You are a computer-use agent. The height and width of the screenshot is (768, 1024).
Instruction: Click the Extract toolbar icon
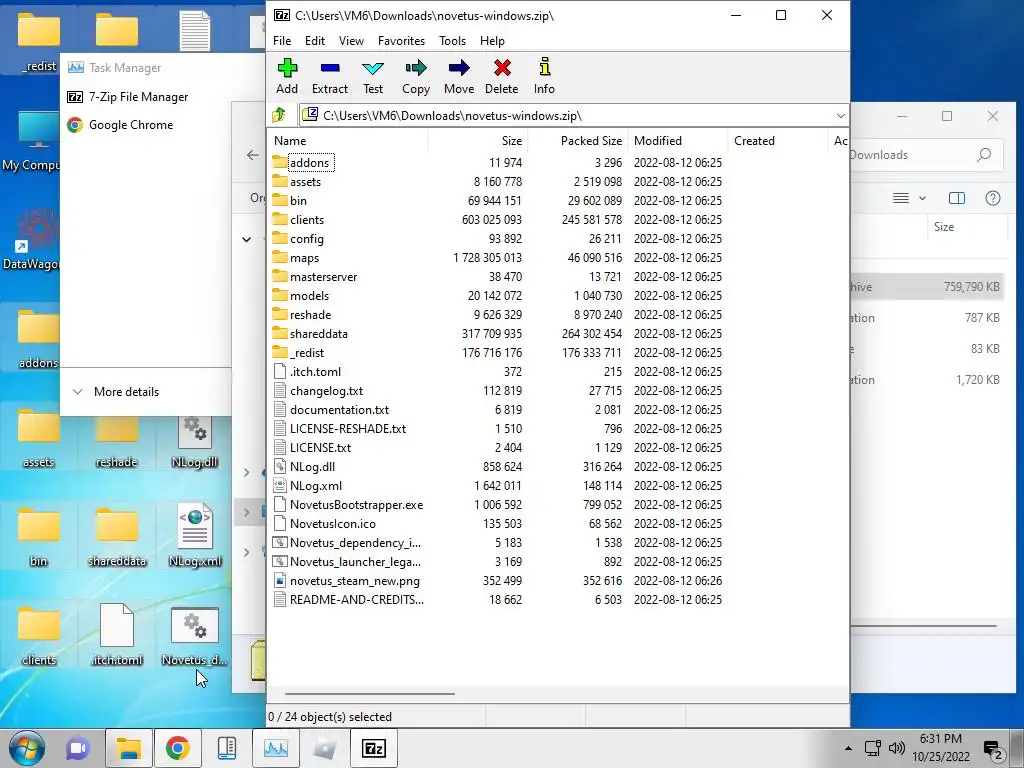coord(330,76)
